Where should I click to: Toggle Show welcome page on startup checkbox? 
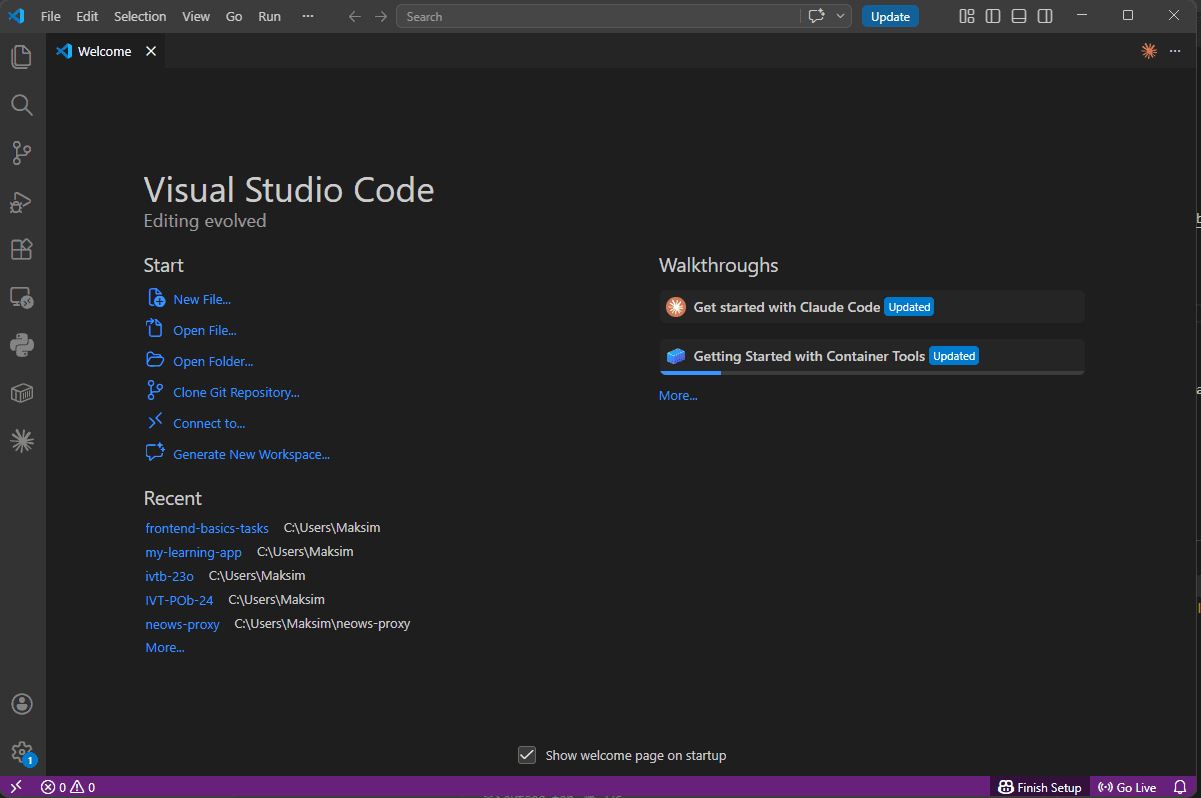[527, 755]
